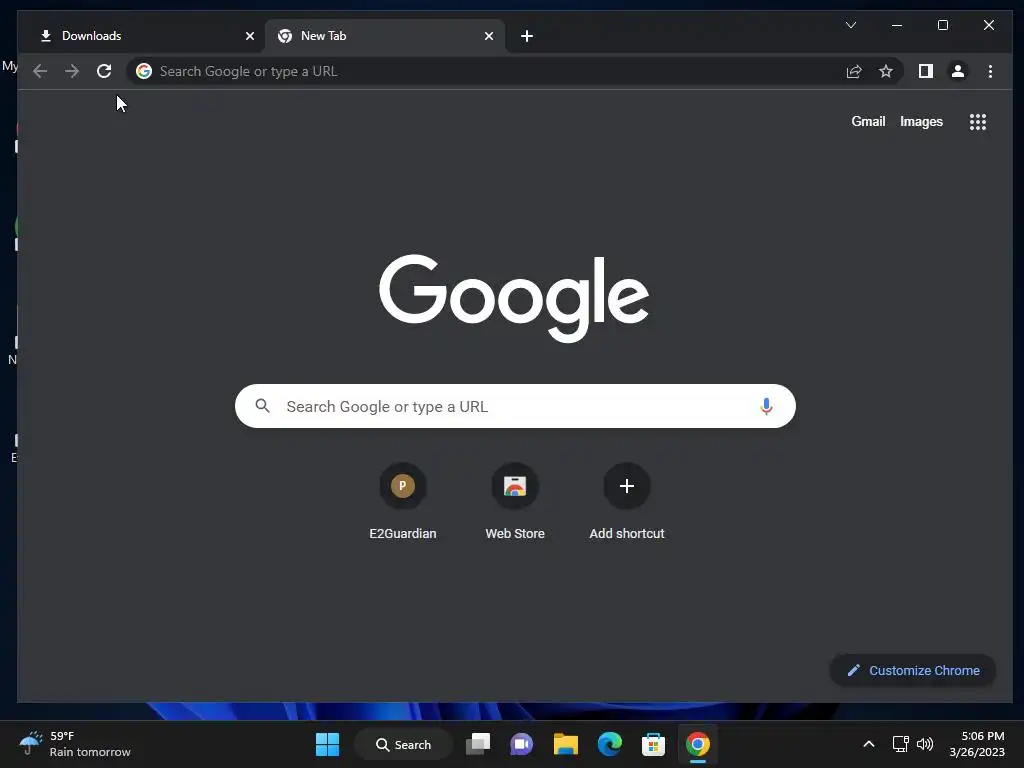The image size is (1024, 768).
Task: Share this page icon in address bar
Action: tap(854, 71)
